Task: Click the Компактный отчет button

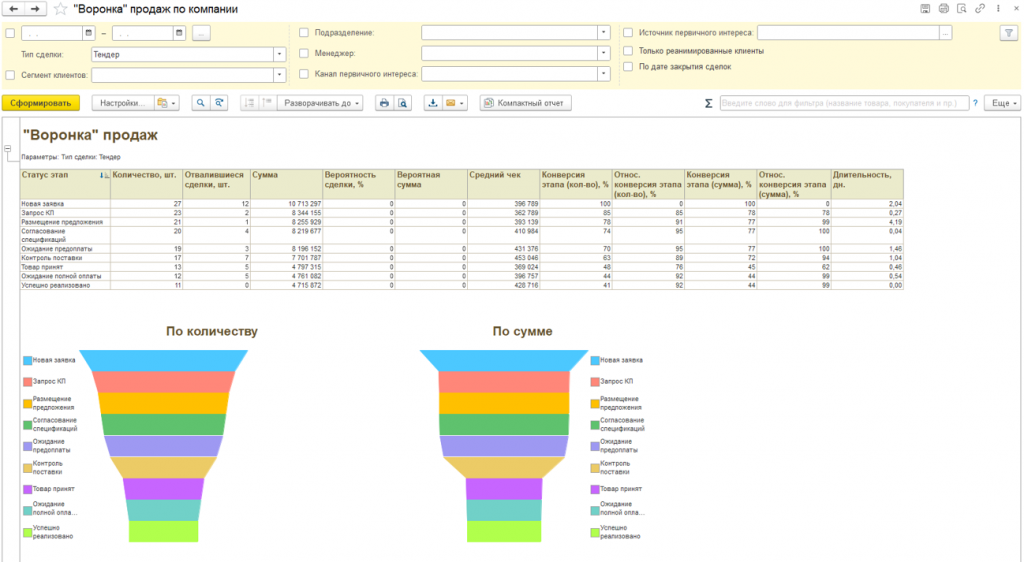Action: coord(526,103)
